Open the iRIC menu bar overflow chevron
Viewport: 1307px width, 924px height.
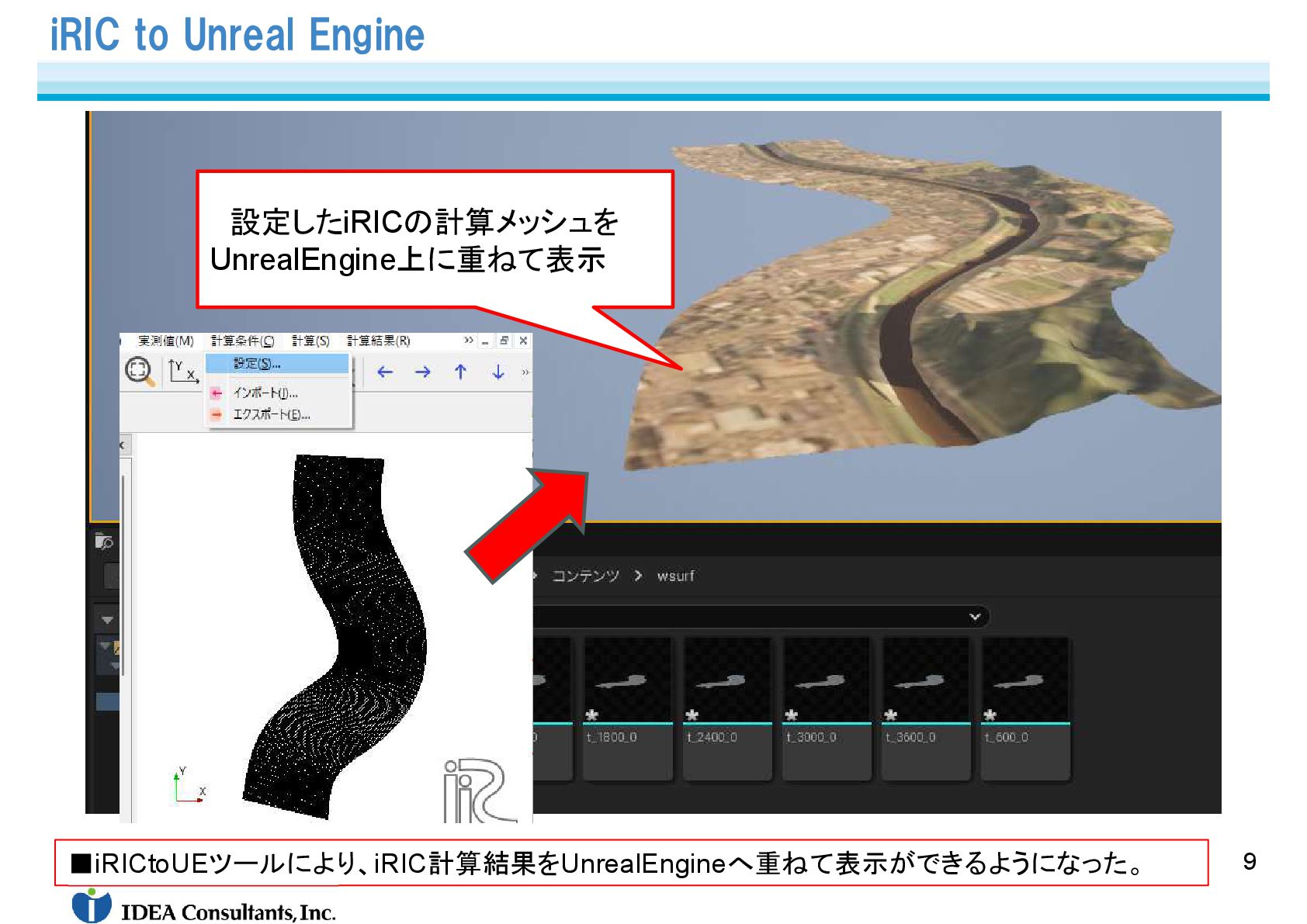coord(468,341)
